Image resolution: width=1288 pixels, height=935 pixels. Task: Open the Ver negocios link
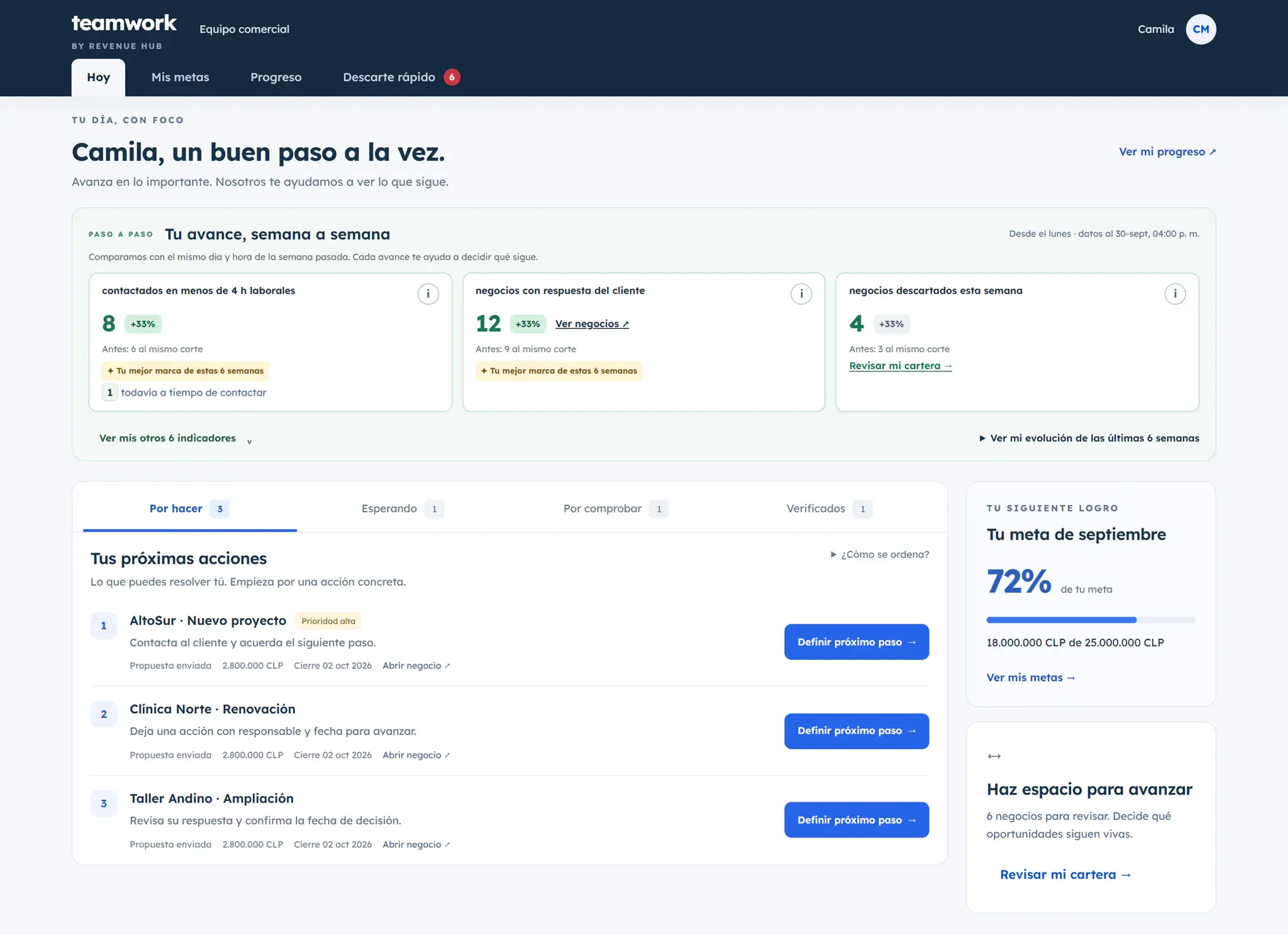click(592, 324)
